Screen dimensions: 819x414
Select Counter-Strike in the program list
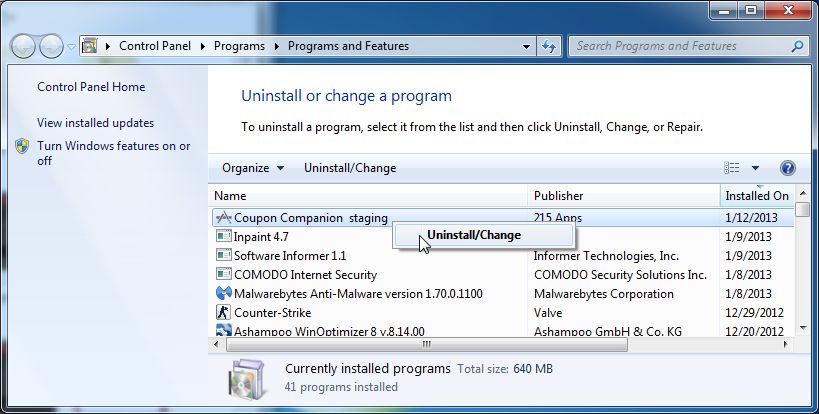coord(273,313)
